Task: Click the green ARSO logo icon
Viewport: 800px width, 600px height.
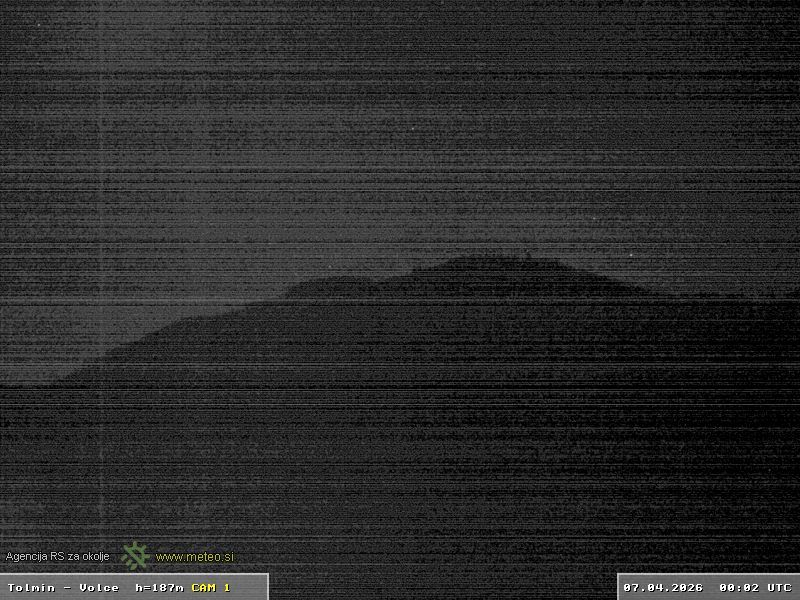Action: (135, 555)
